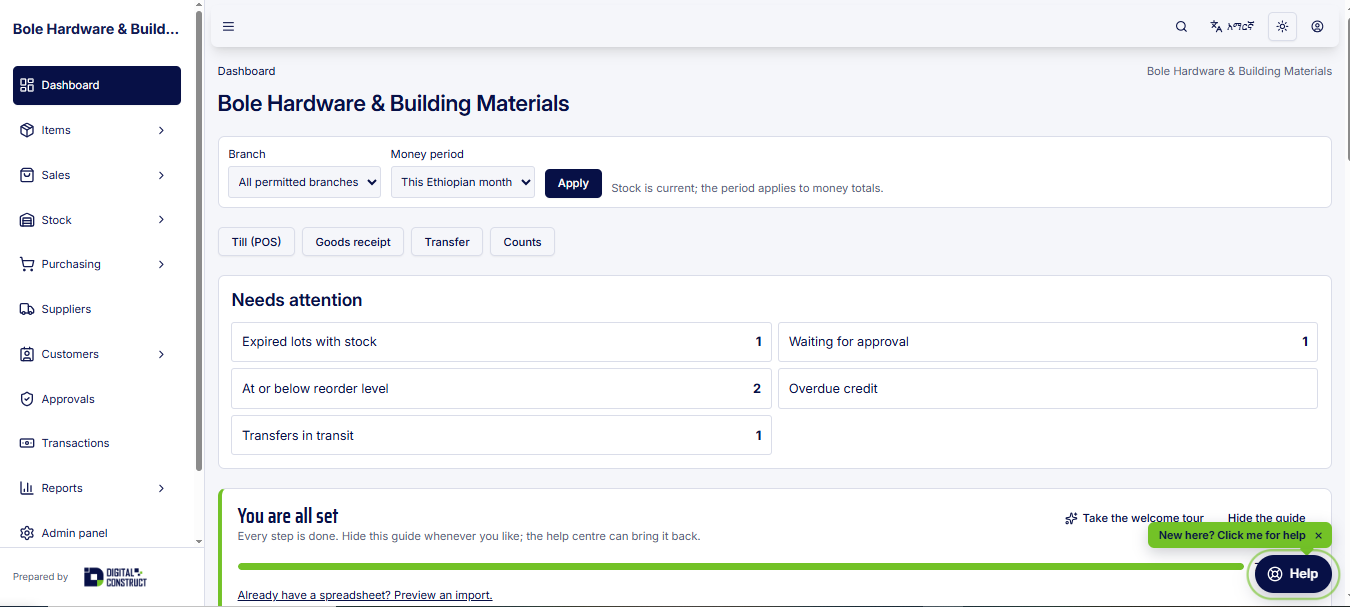The height and width of the screenshot is (607, 1350).
Task: Click the Dashboard grid icon in sidebar
Action: (27, 85)
